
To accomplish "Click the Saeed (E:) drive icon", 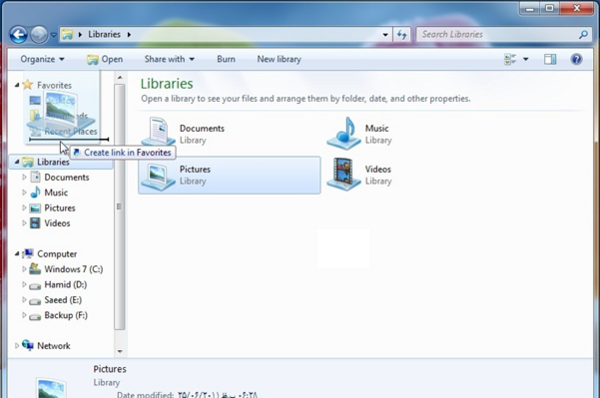I will point(35,301).
